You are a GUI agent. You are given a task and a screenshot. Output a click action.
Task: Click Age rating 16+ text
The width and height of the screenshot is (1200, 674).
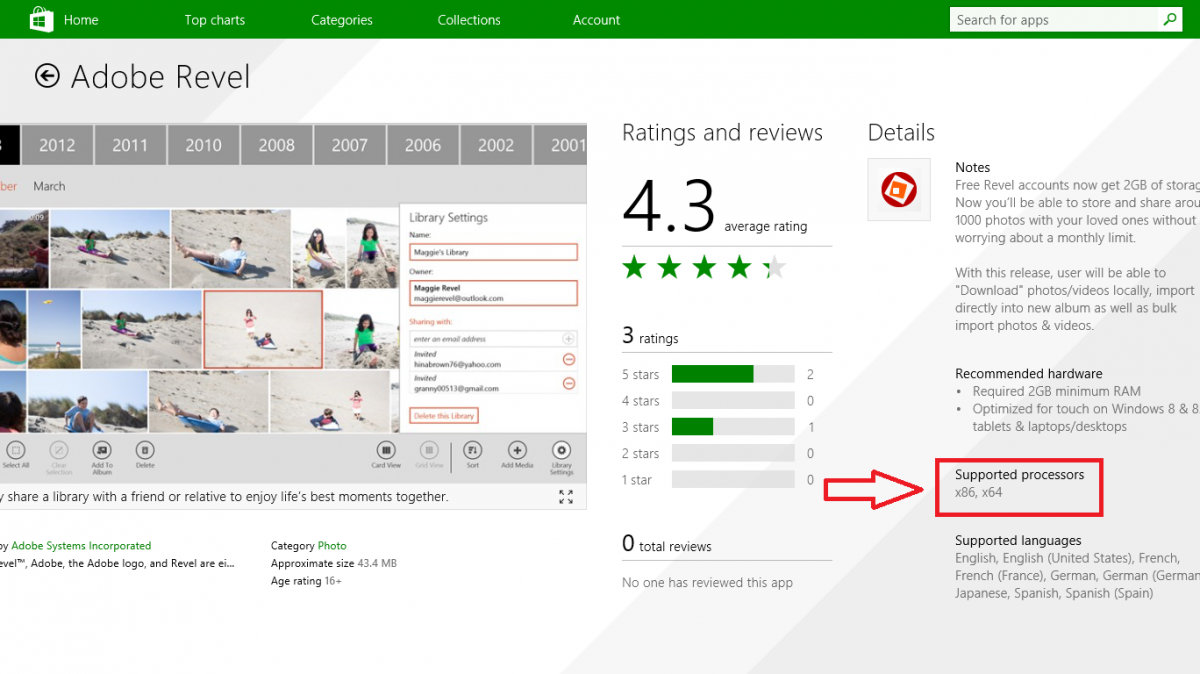(306, 581)
